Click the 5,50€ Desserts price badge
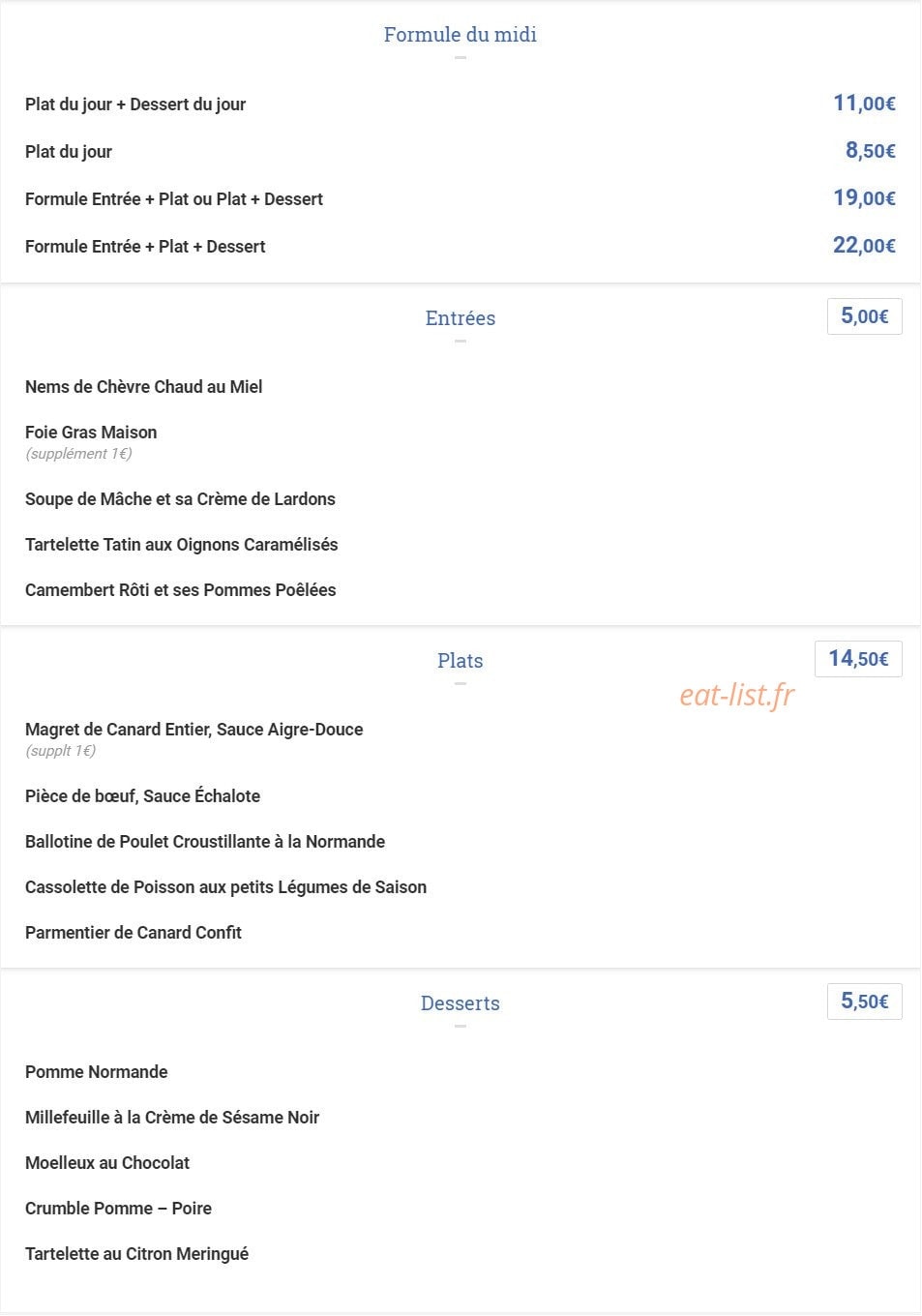 click(x=865, y=1002)
